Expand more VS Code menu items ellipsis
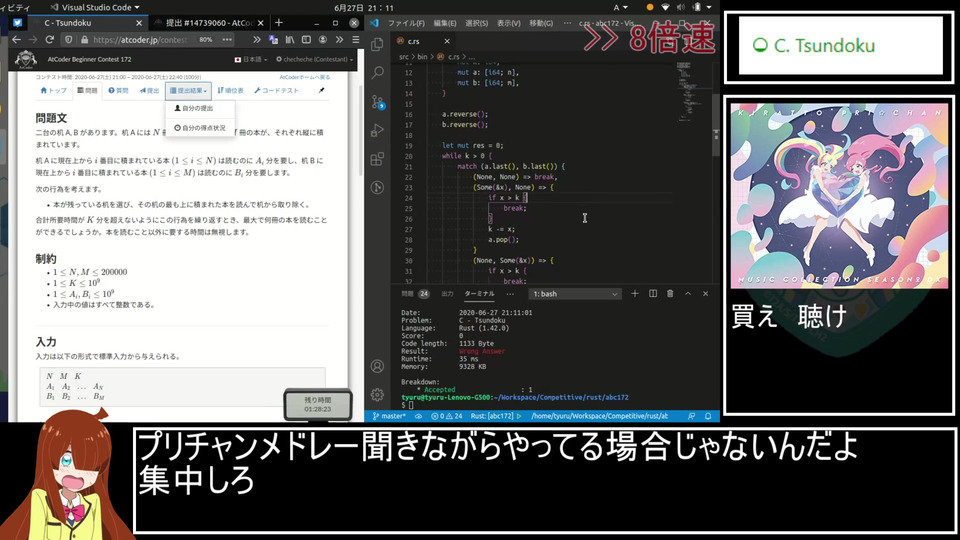This screenshot has width=960, height=540. (x=567, y=23)
